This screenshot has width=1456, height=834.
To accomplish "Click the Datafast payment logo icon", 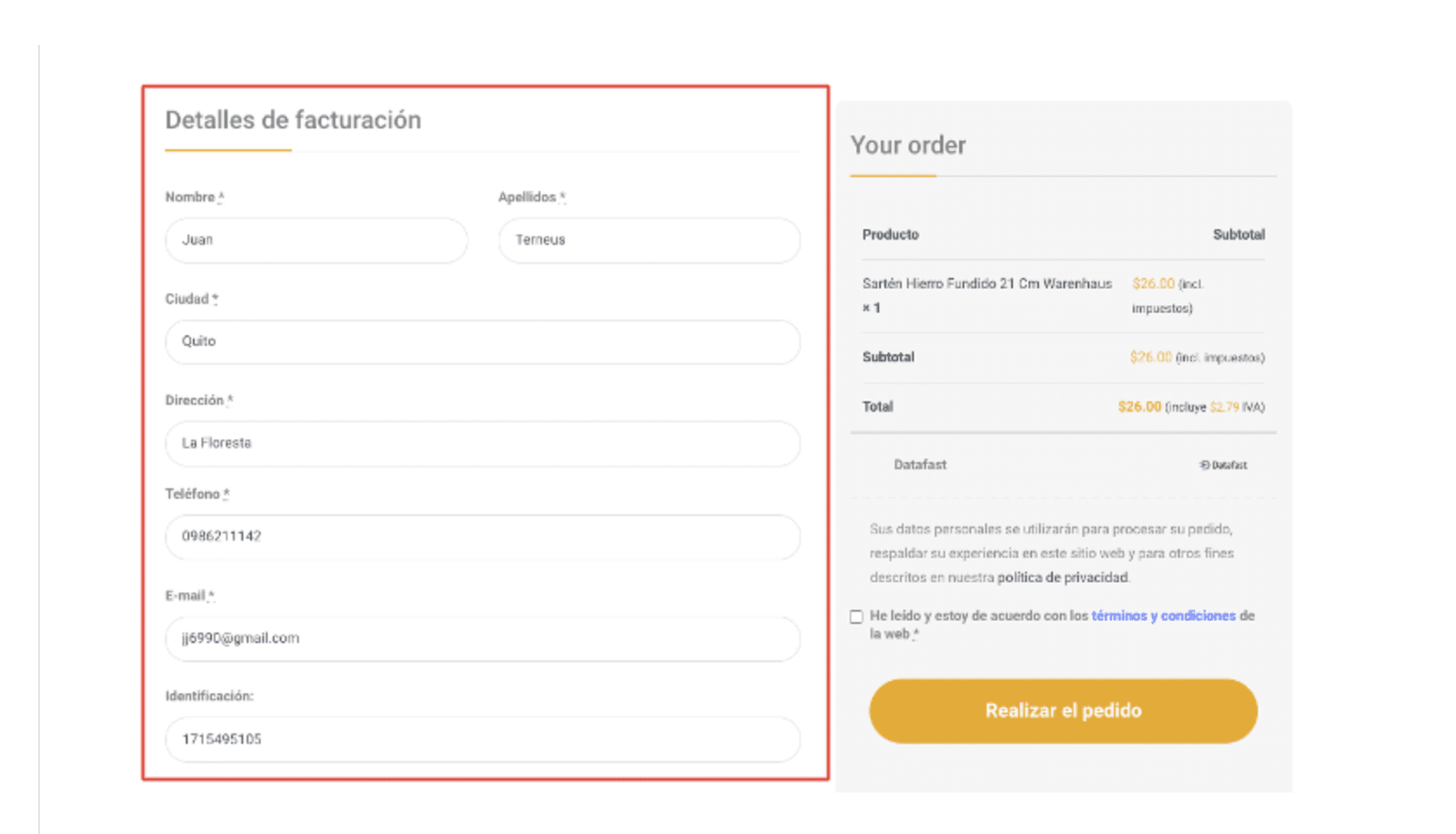I will coord(1224,464).
